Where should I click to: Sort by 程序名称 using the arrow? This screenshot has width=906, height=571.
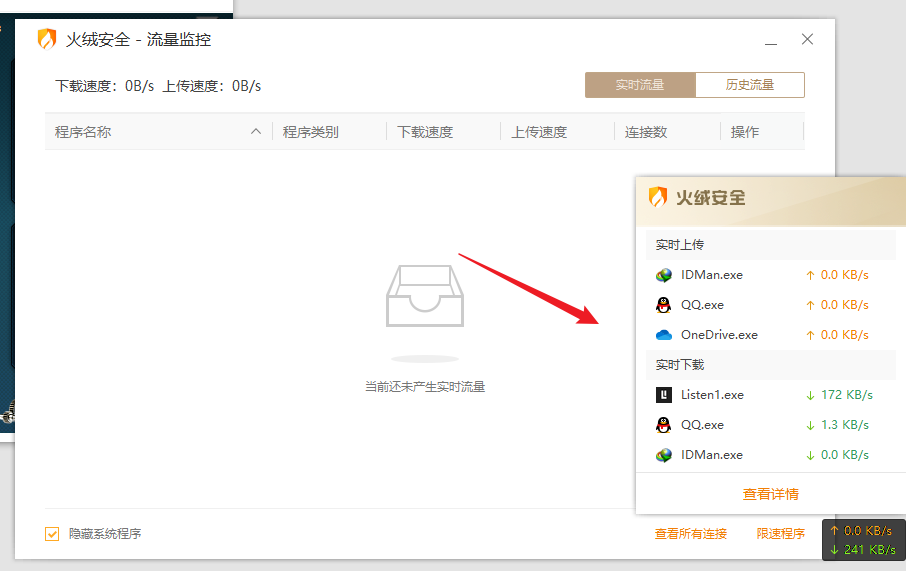pyautogui.click(x=256, y=132)
